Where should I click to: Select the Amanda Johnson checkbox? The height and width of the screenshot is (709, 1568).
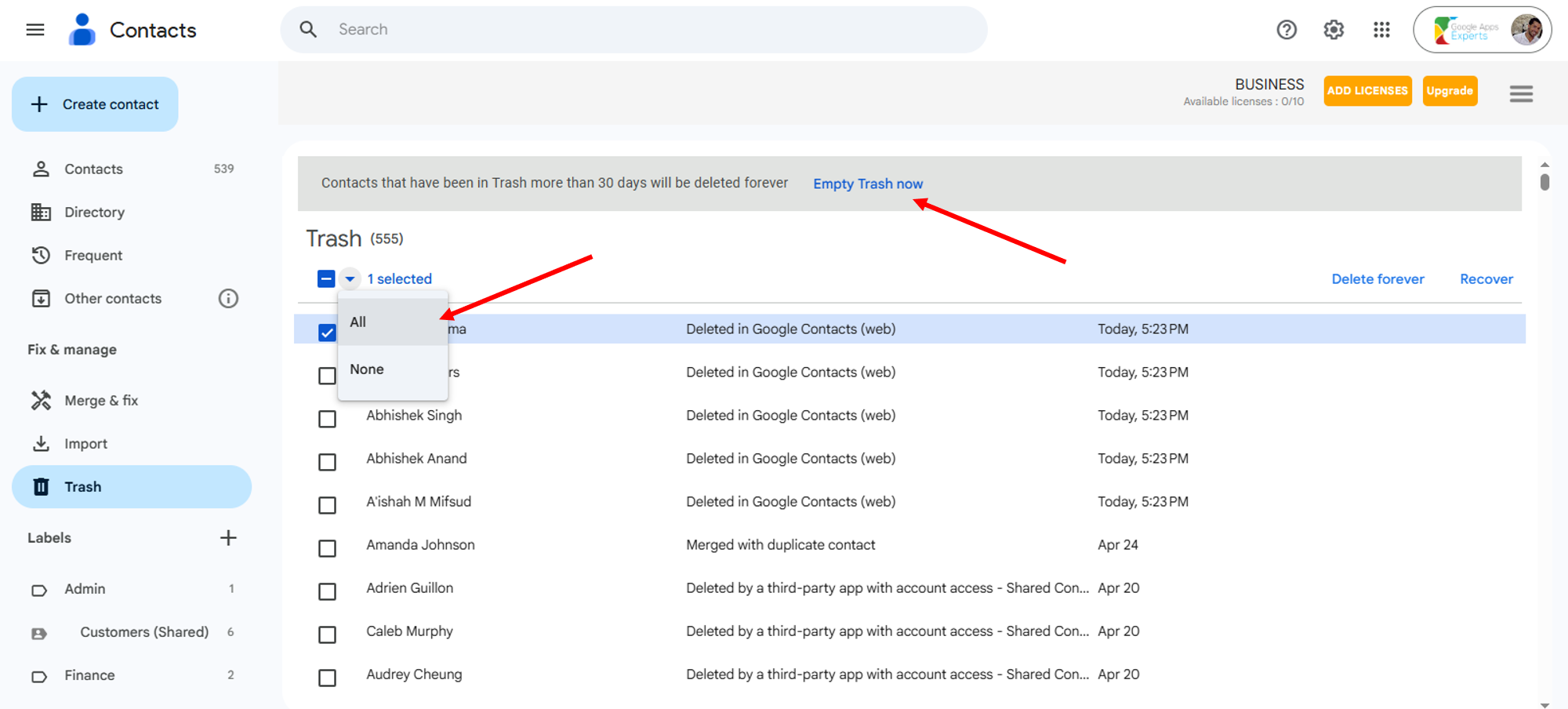pos(327,548)
